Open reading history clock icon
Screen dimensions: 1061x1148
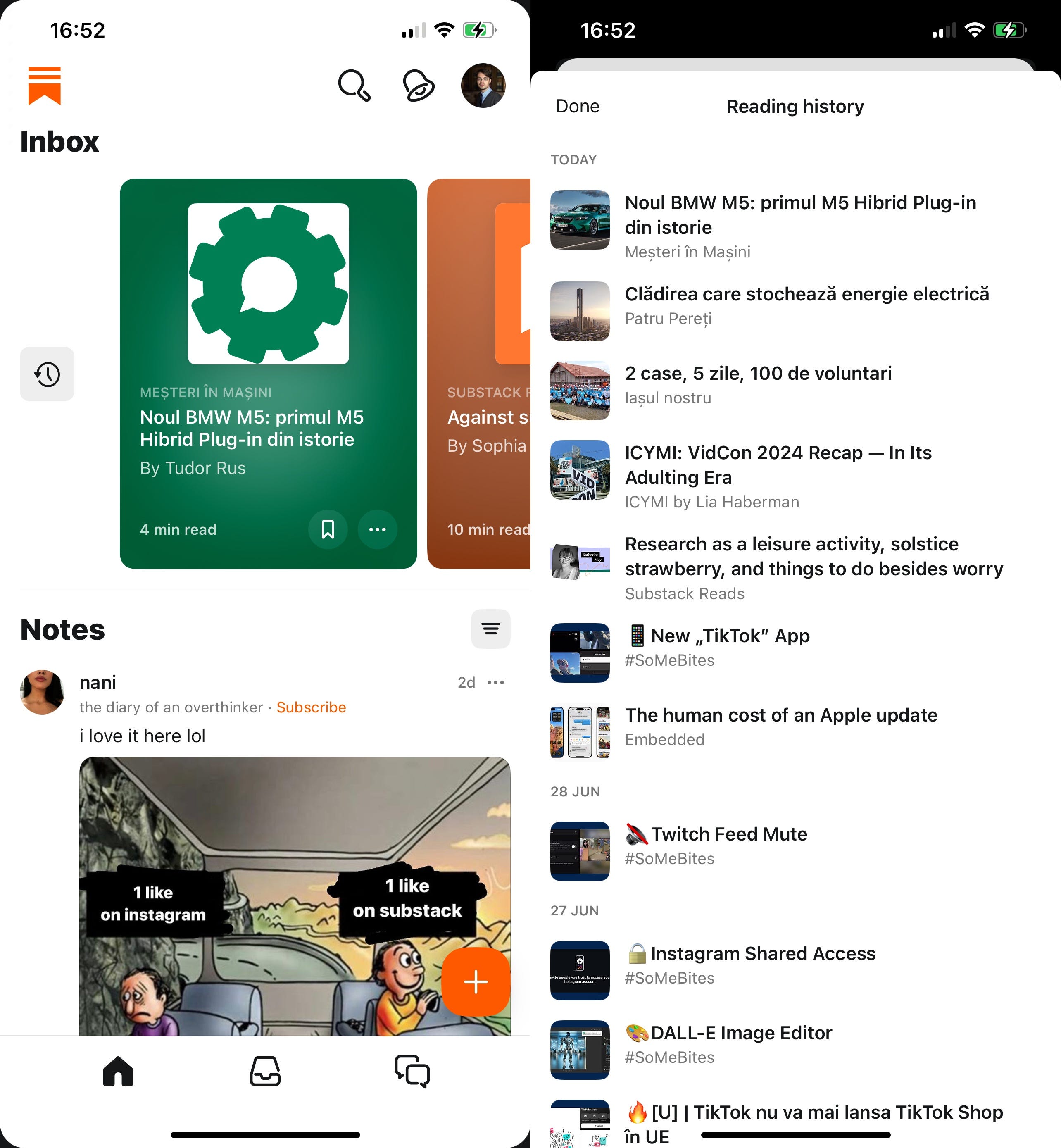[47, 374]
